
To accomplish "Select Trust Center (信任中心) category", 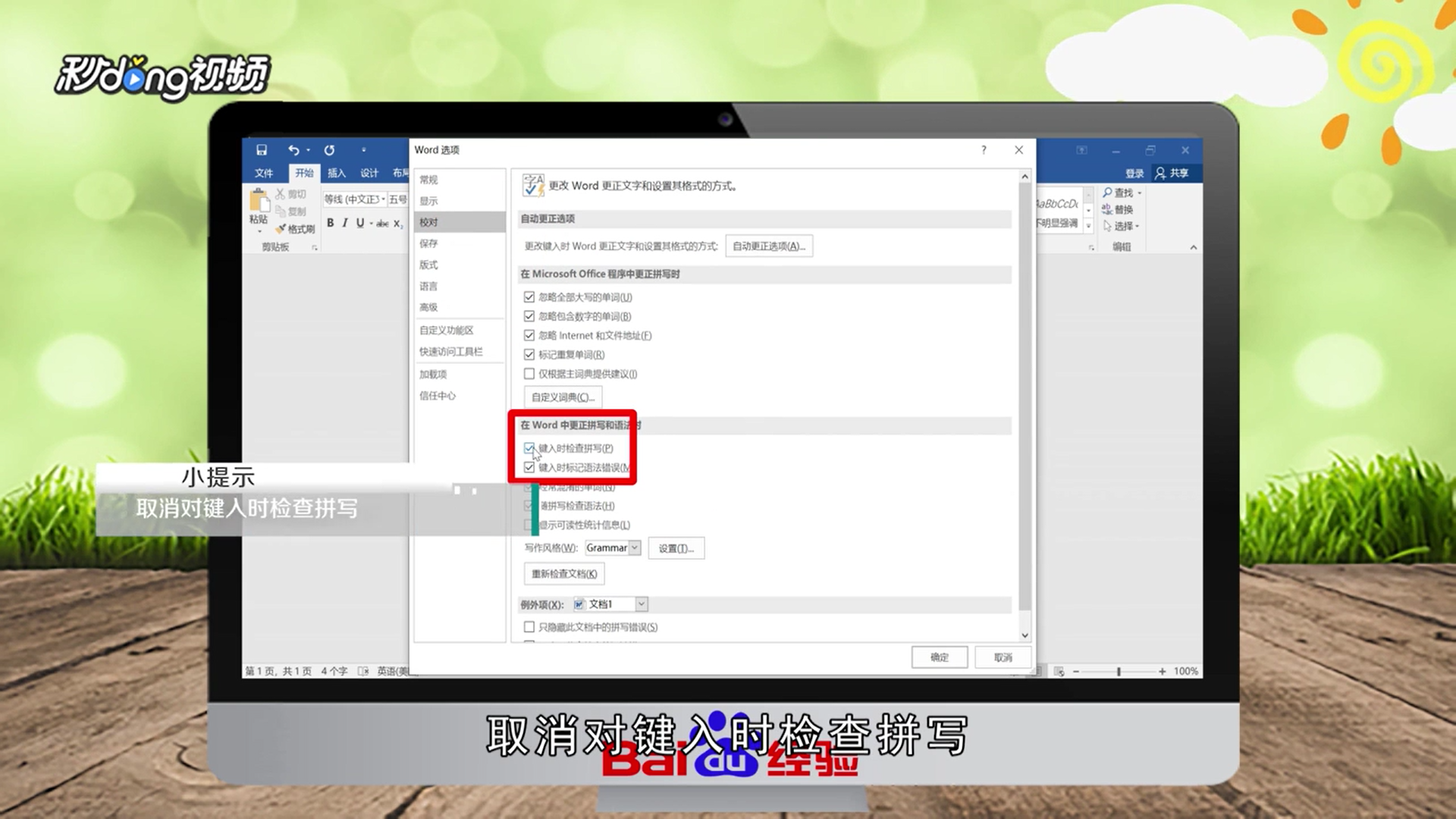I will point(460,395).
